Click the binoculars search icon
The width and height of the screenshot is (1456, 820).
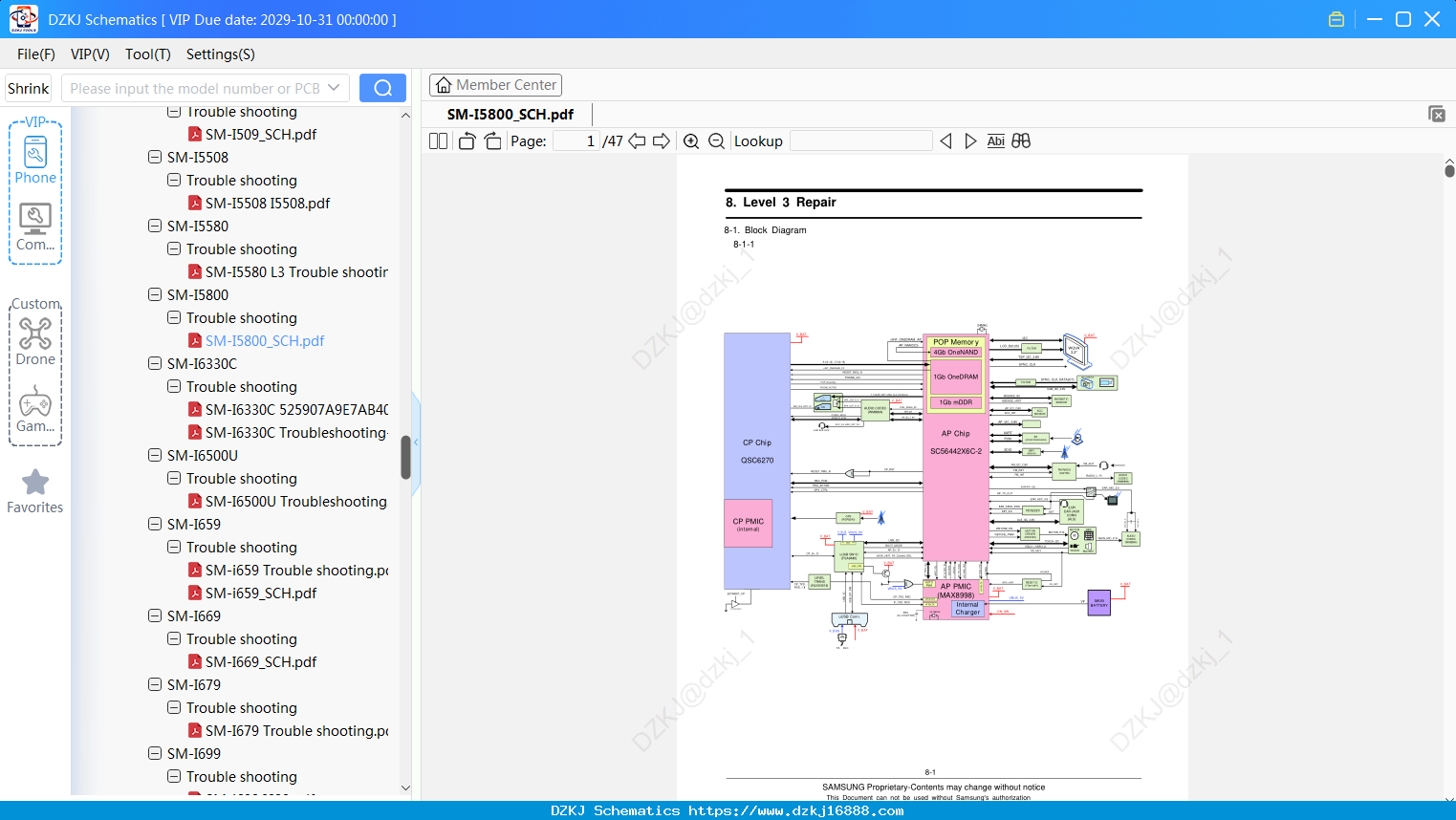tap(1021, 141)
